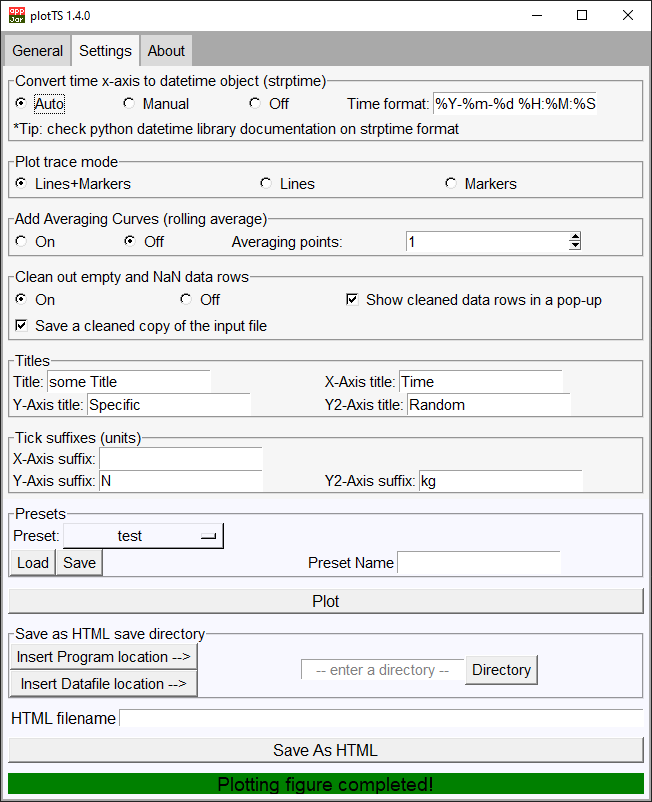Click the Y-Axis suffix field

pyautogui.click(x=181, y=481)
